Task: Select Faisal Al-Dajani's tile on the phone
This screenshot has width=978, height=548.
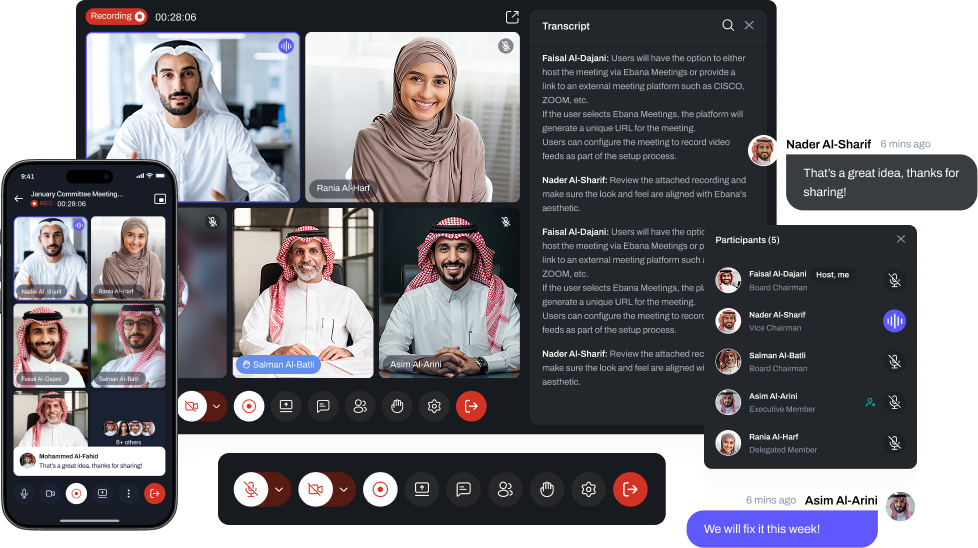Action: (51, 346)
